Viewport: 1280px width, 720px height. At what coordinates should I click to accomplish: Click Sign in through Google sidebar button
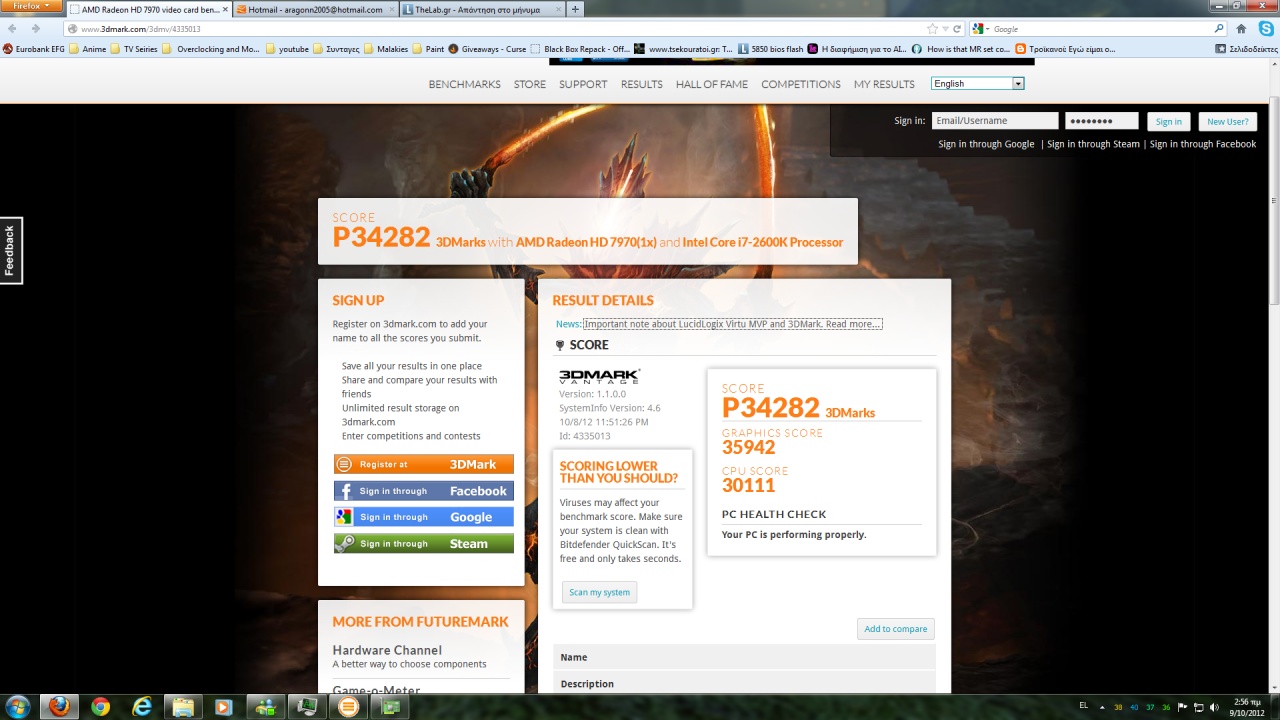click(x=424, y=517)
